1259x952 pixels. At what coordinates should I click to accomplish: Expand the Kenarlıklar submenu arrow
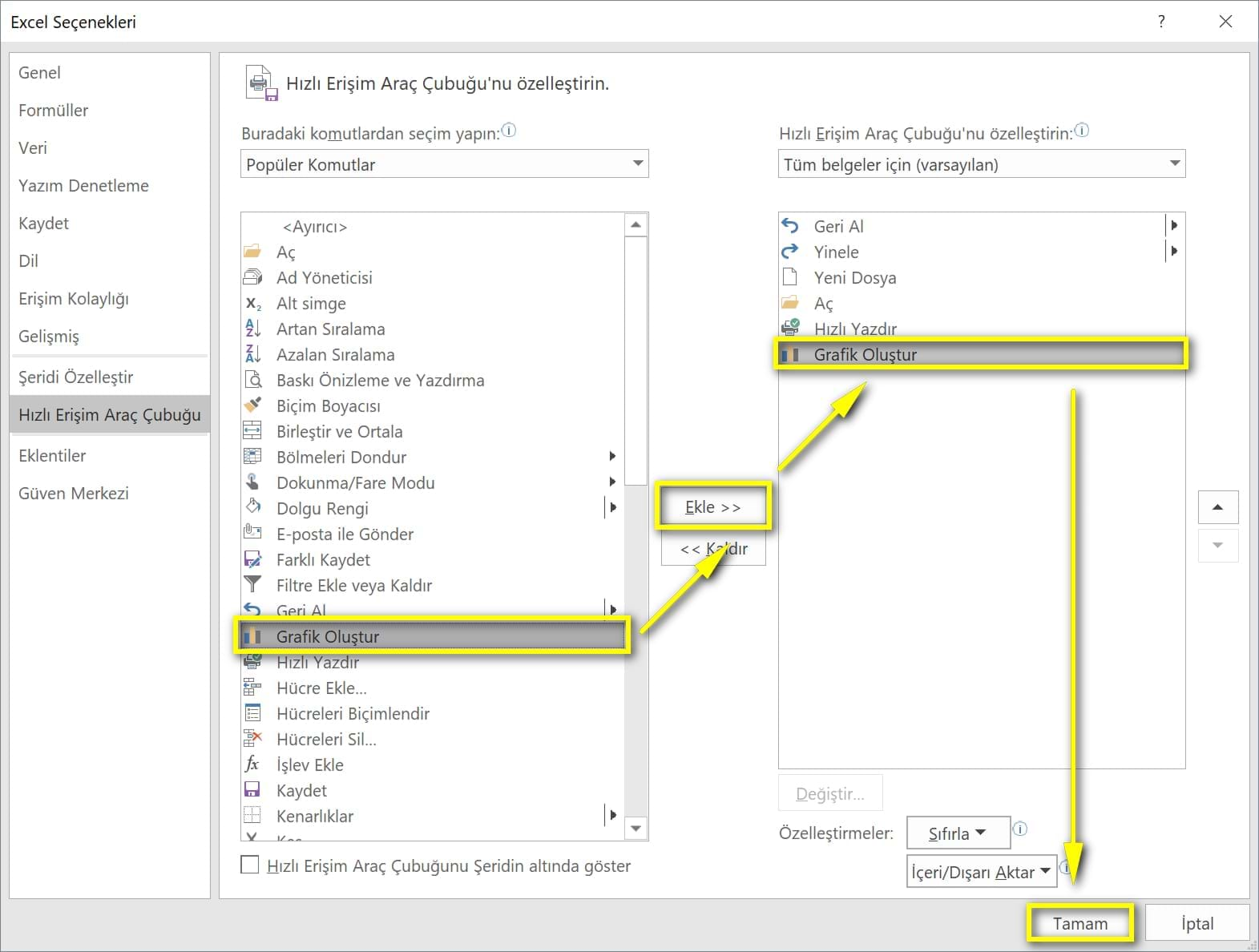[612, 815]
